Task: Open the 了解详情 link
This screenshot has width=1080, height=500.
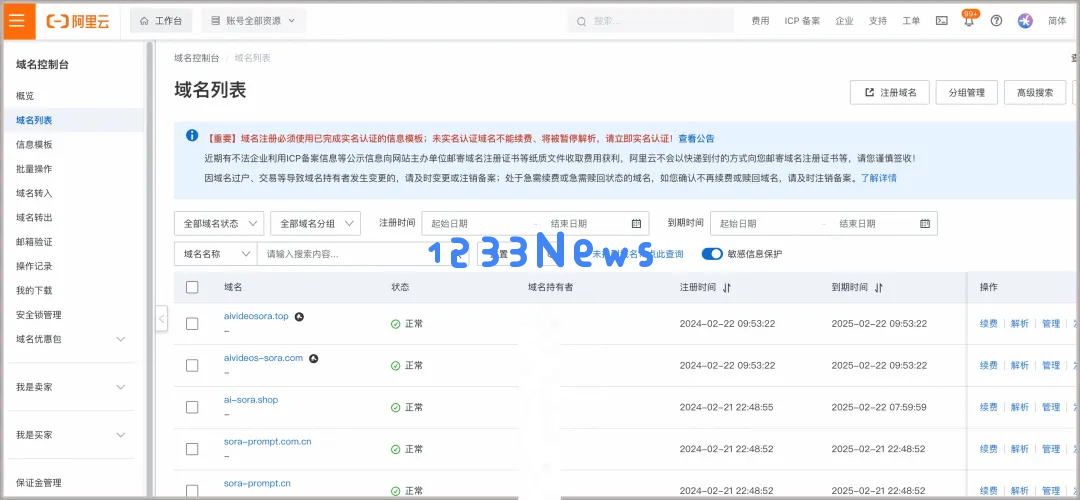Action: 879,178
